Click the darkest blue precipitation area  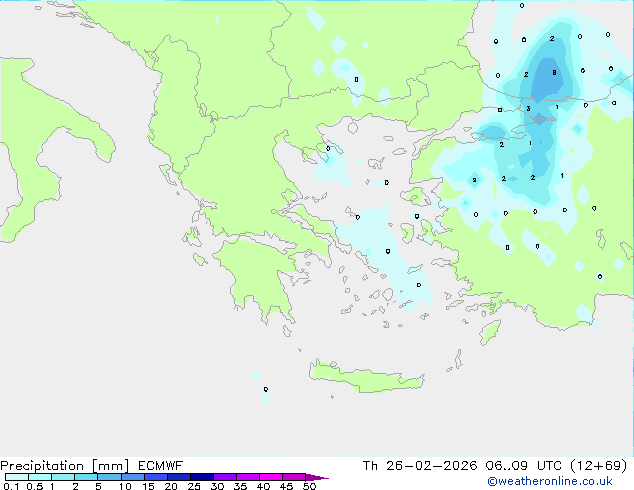tap(548, 79)
